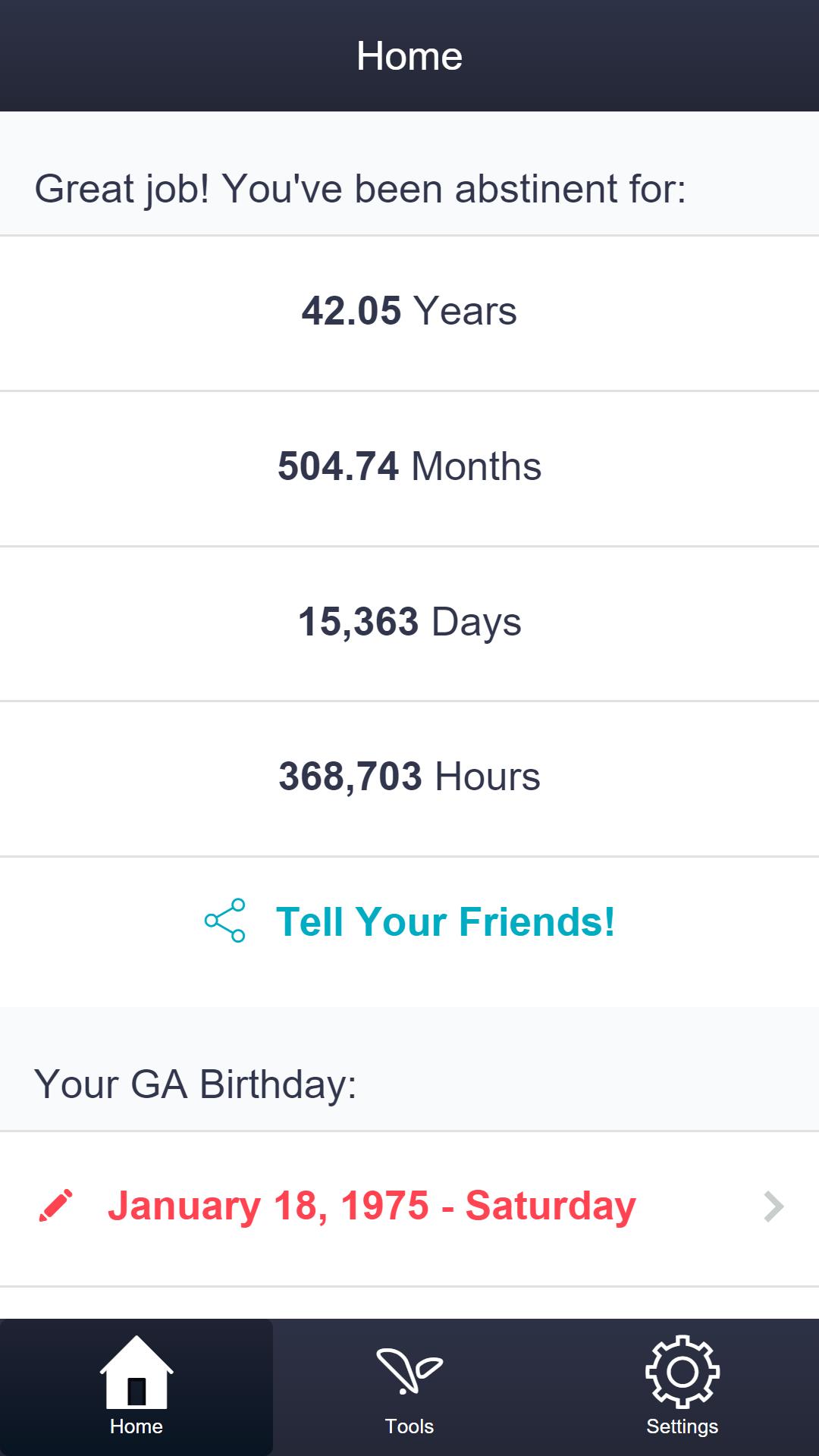Tap the 42.05 Years row
819x1456 pixels.
pos(409,312)
